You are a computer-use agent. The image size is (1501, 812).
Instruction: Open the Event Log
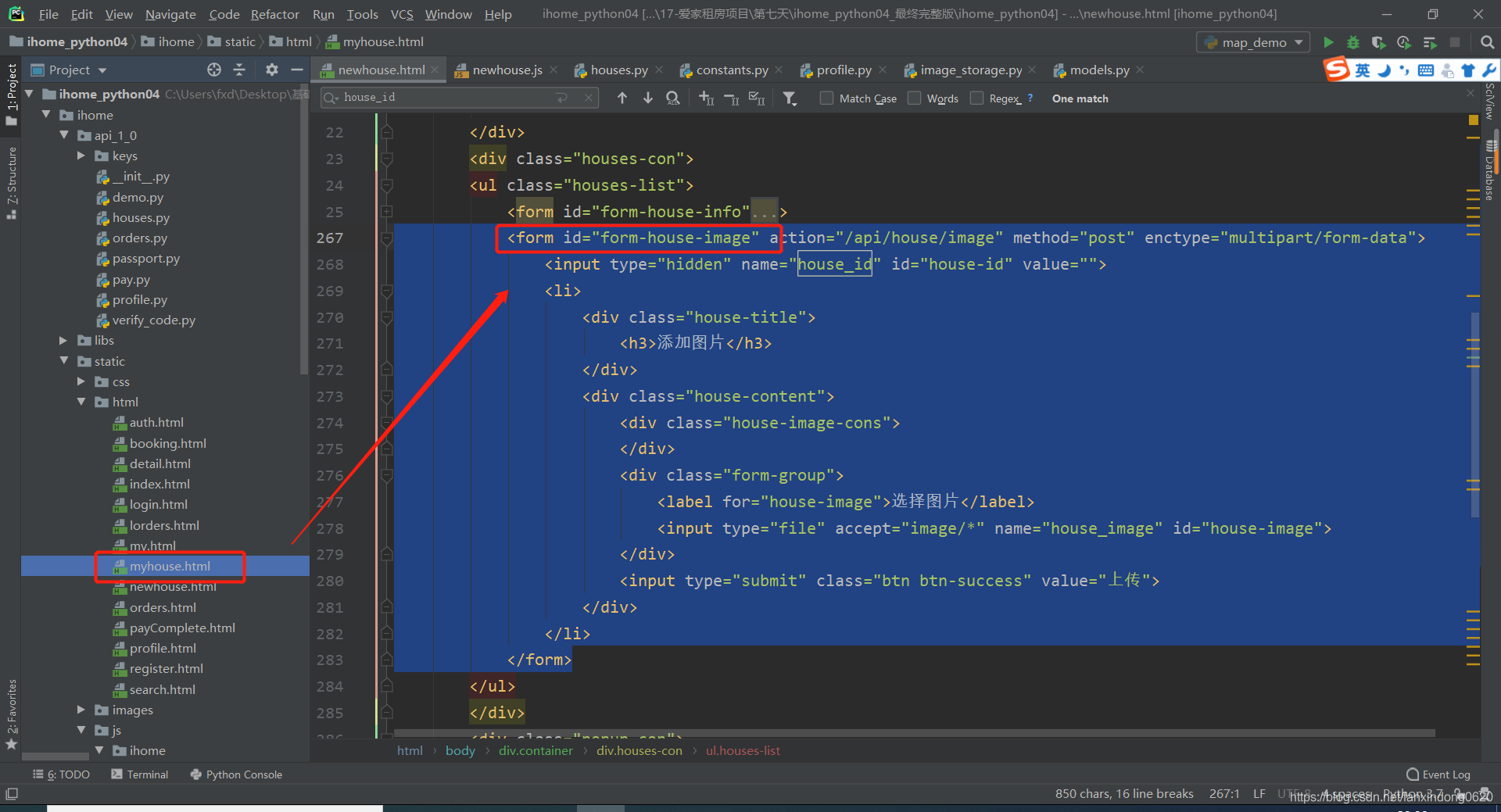(1438, 774)
